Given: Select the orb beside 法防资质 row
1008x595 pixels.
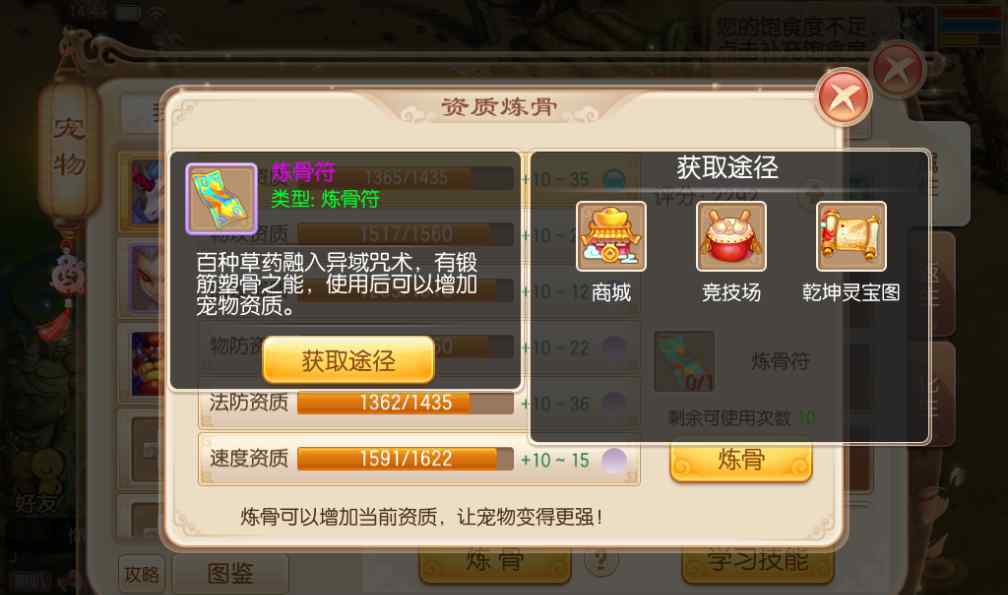Looking at the screenshot, I should [x=614, y=404].
